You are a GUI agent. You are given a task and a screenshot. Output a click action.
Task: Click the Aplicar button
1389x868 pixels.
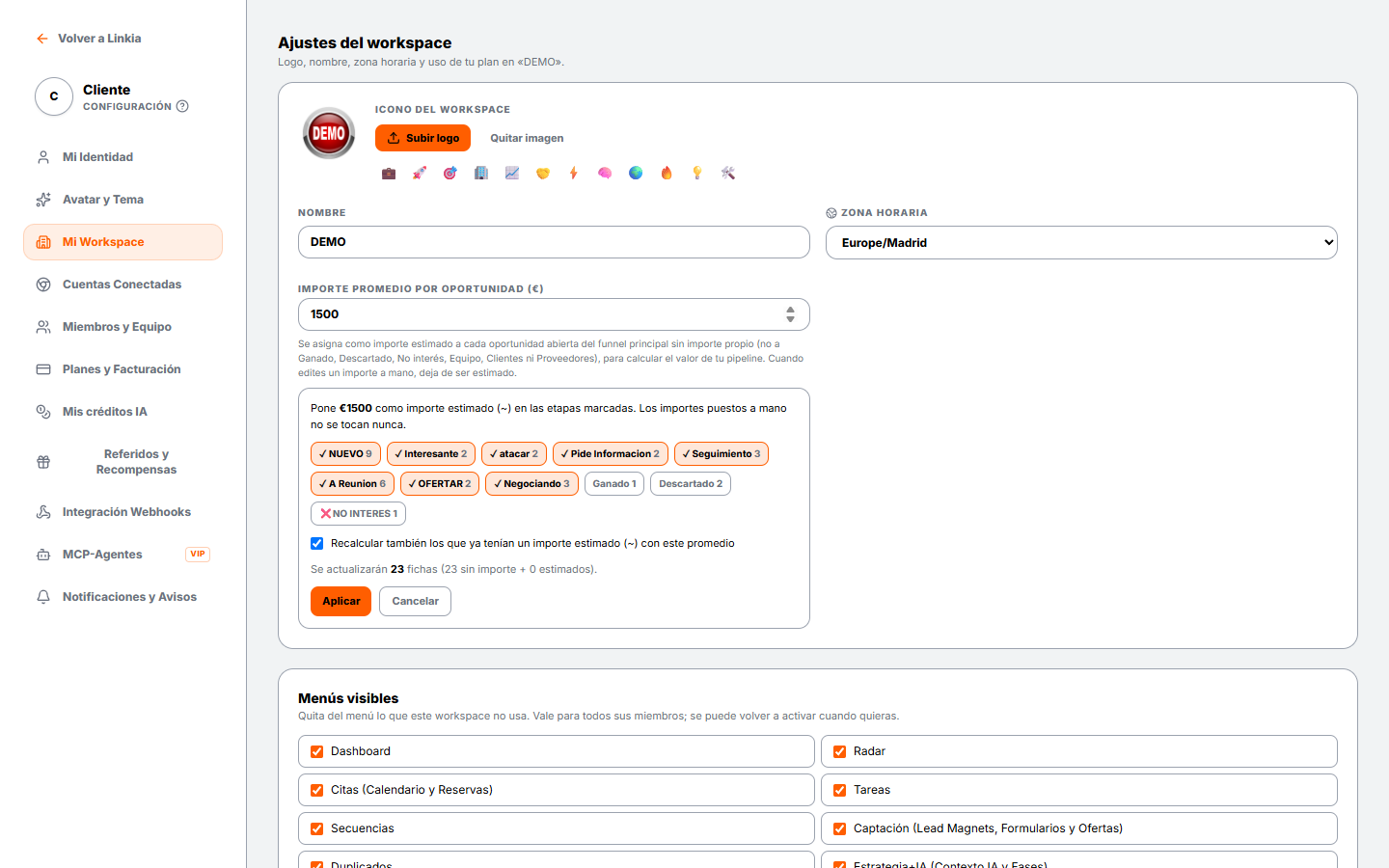340,601
